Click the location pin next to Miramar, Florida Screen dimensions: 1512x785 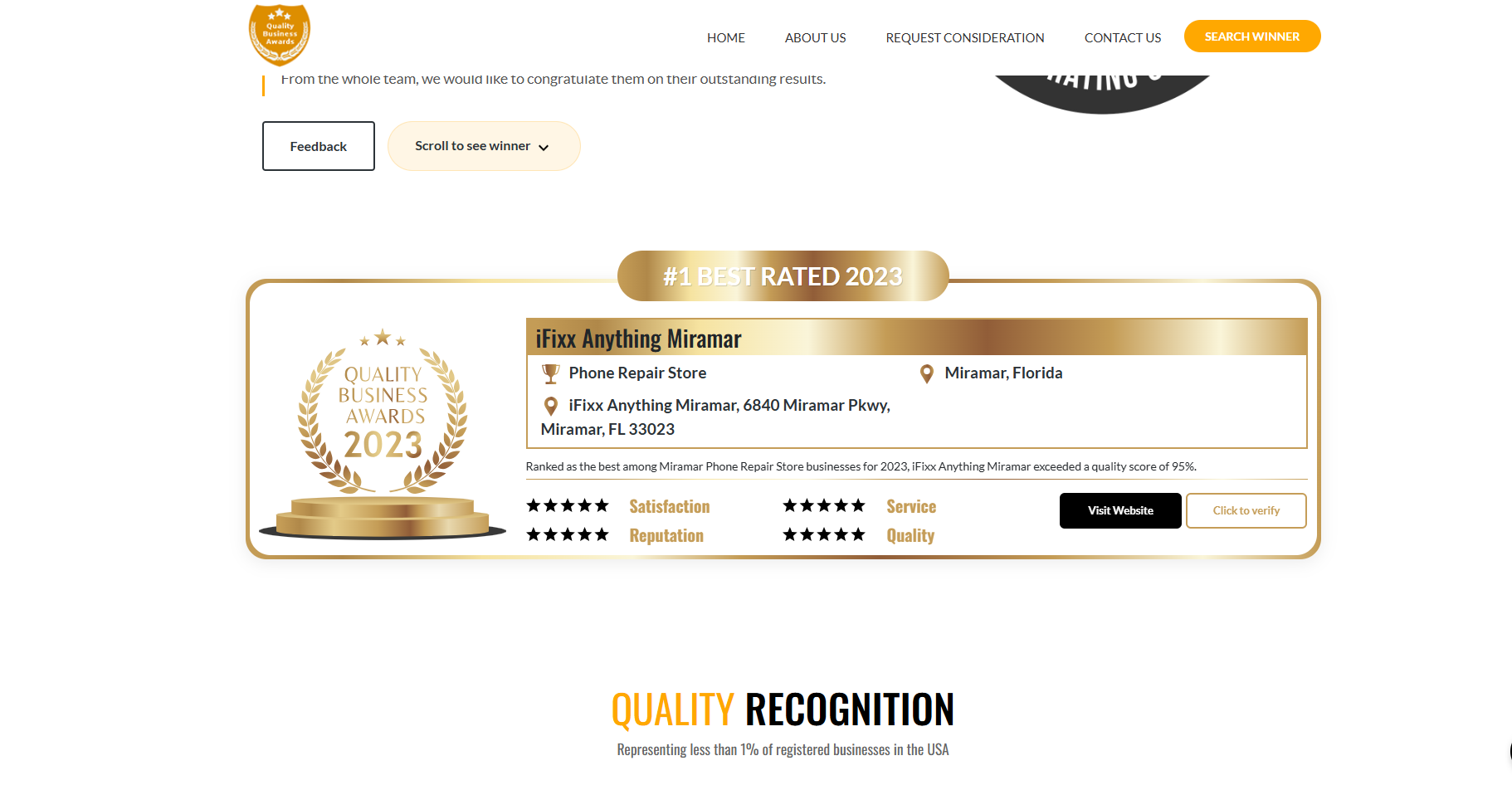(927, 374)
